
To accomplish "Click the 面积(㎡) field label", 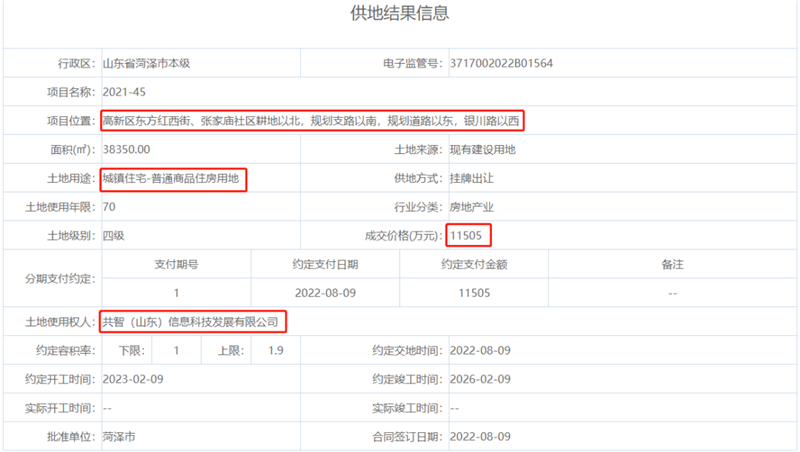I will click(x=73, y=149).
